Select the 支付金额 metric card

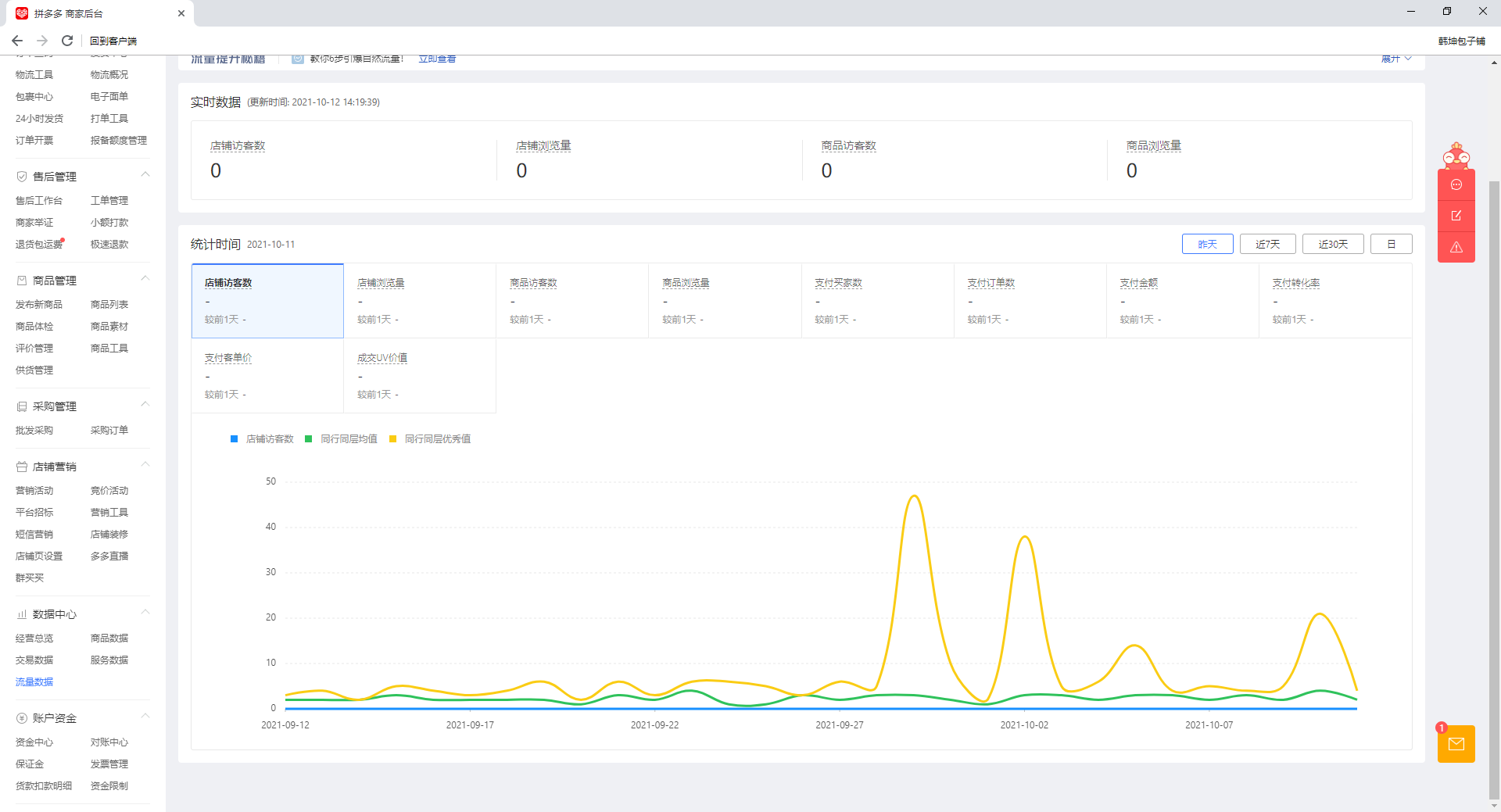(x=1181, y=300)
